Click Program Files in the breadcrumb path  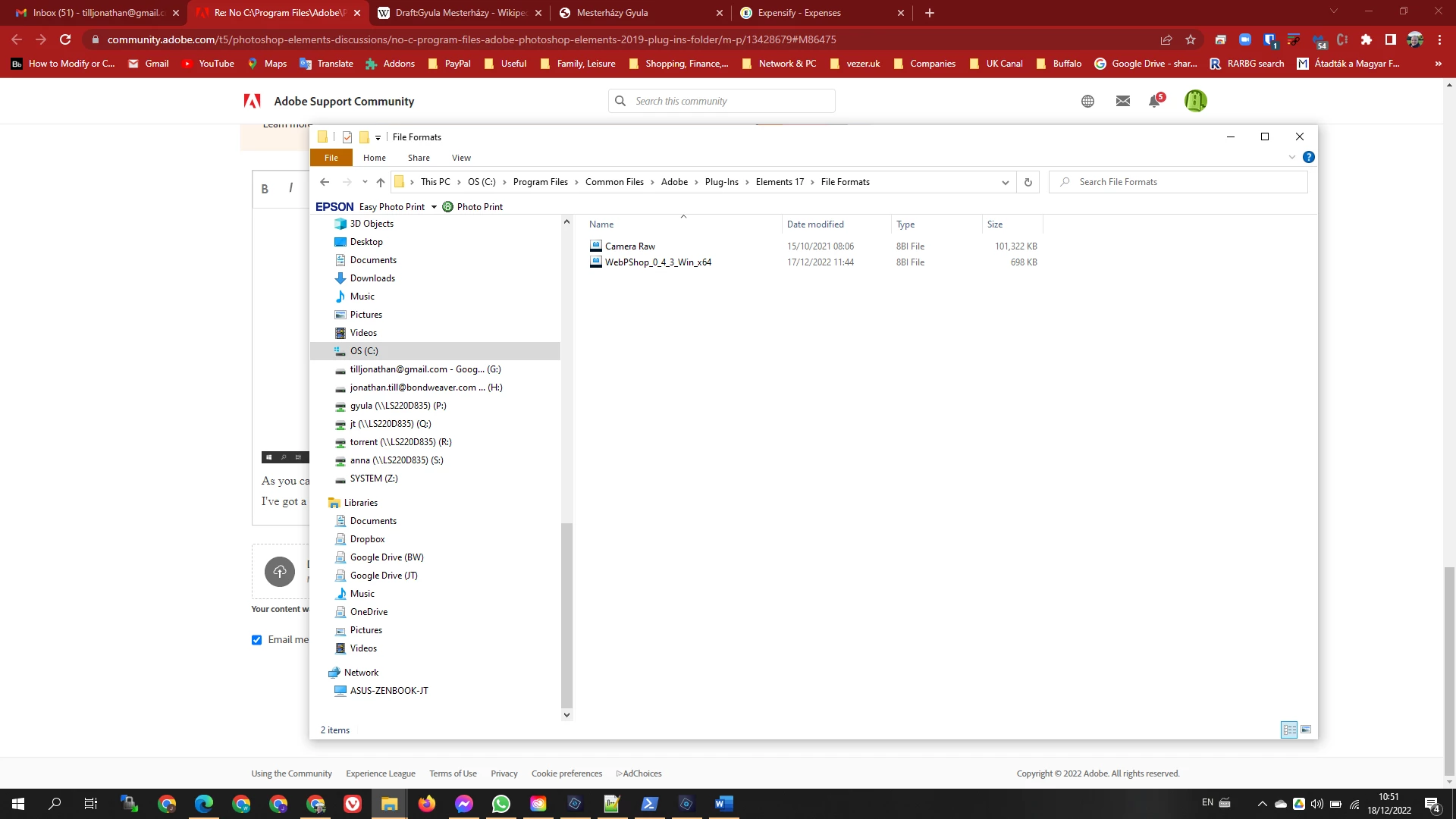point(540,182)
